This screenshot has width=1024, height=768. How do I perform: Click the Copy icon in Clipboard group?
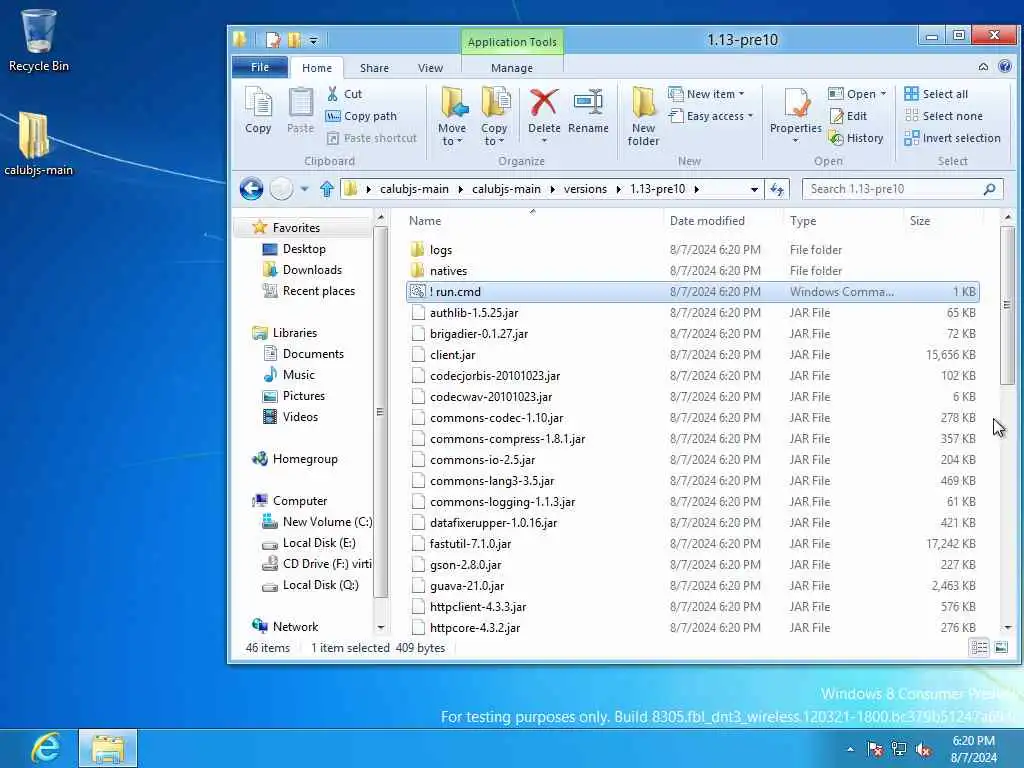click(x=258, y=111)
